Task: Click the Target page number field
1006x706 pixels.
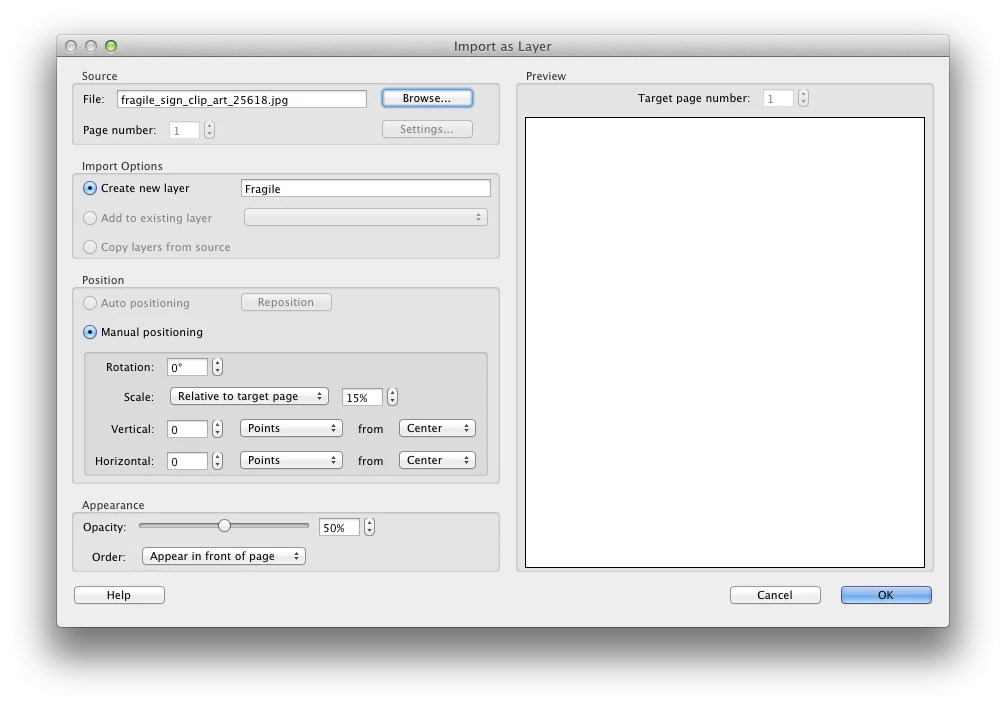Action: point(778,98)
